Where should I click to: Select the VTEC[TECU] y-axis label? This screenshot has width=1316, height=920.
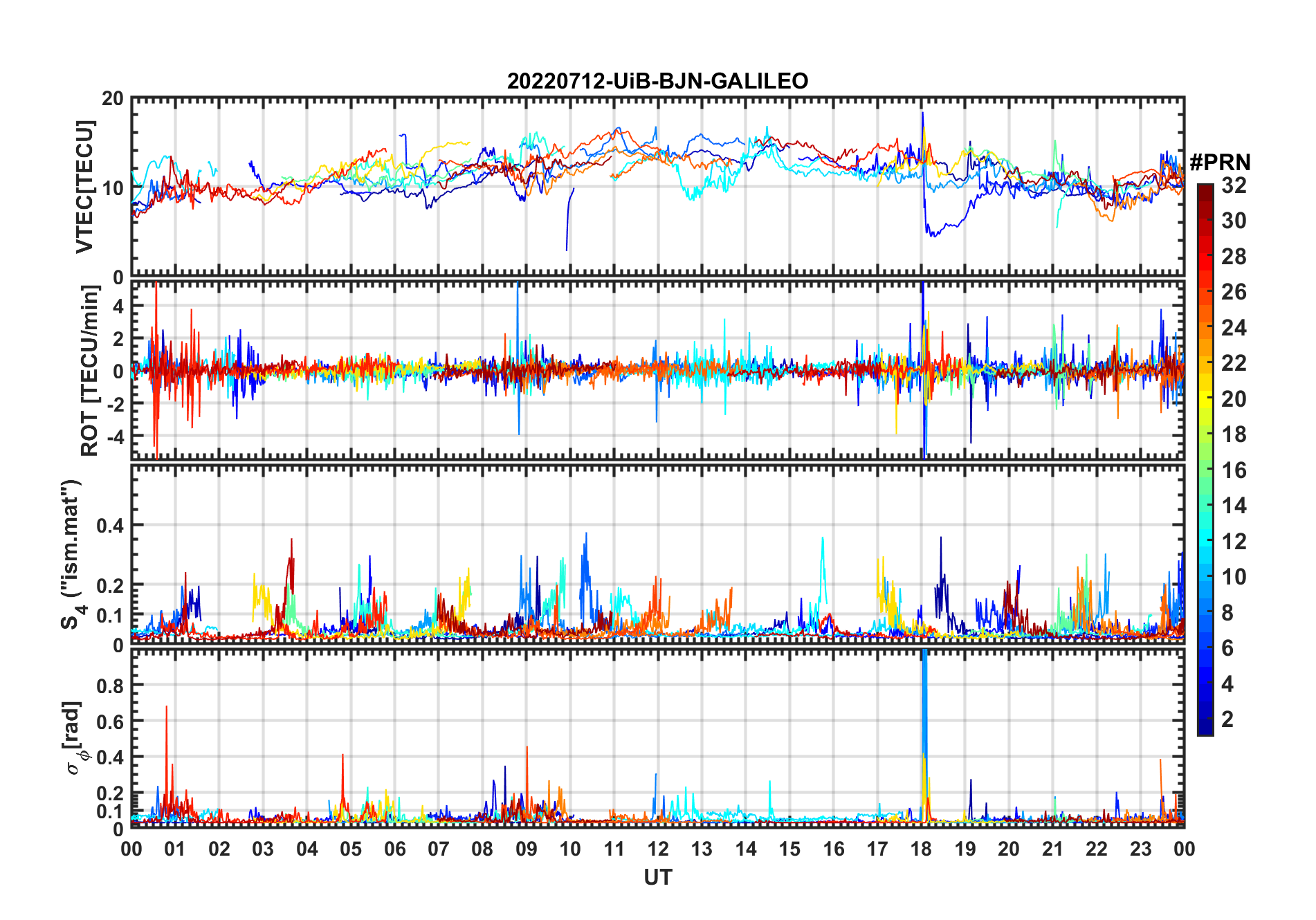[x=84, y=187]
